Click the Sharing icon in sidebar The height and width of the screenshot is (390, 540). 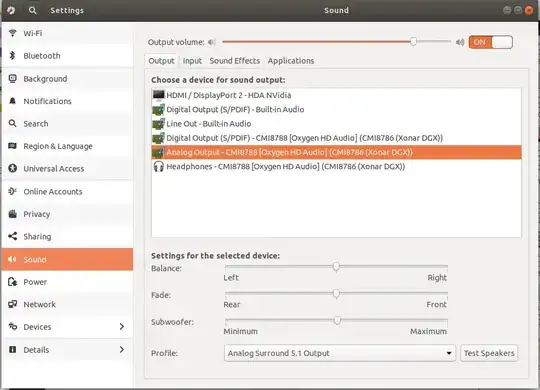[x=13, y=236]
